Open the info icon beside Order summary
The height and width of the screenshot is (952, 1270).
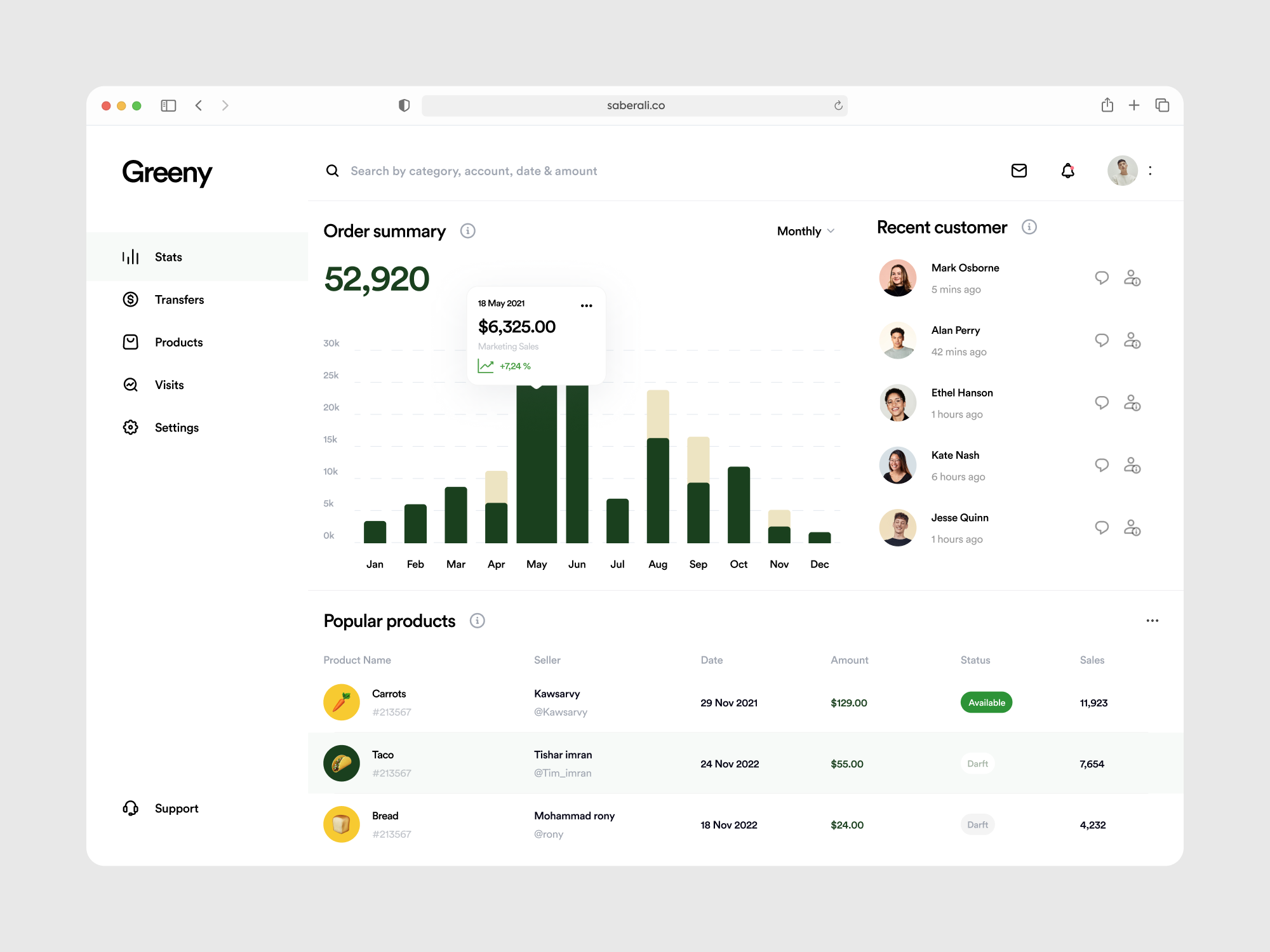pos(468,231)
